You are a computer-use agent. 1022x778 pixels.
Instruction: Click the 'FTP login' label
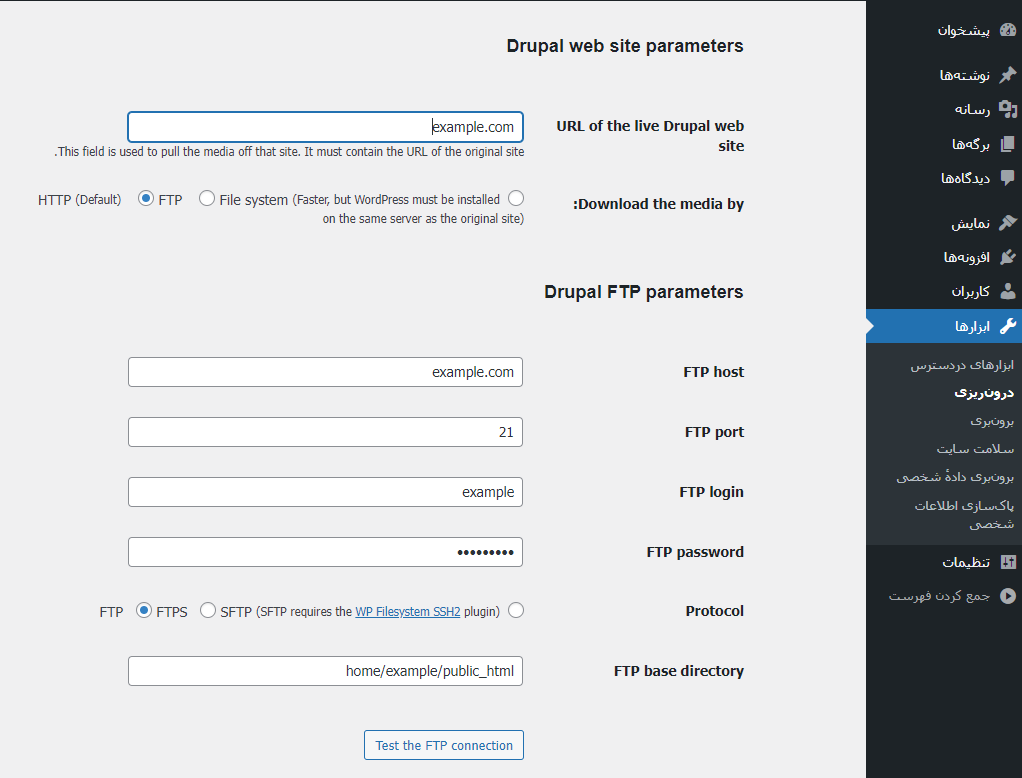coord(711,492)
